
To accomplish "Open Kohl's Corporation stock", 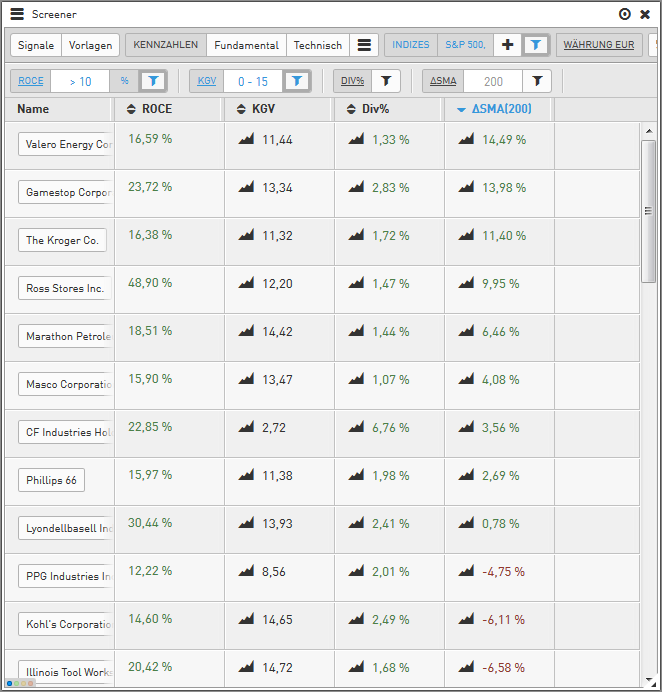I will pos(65,624).
